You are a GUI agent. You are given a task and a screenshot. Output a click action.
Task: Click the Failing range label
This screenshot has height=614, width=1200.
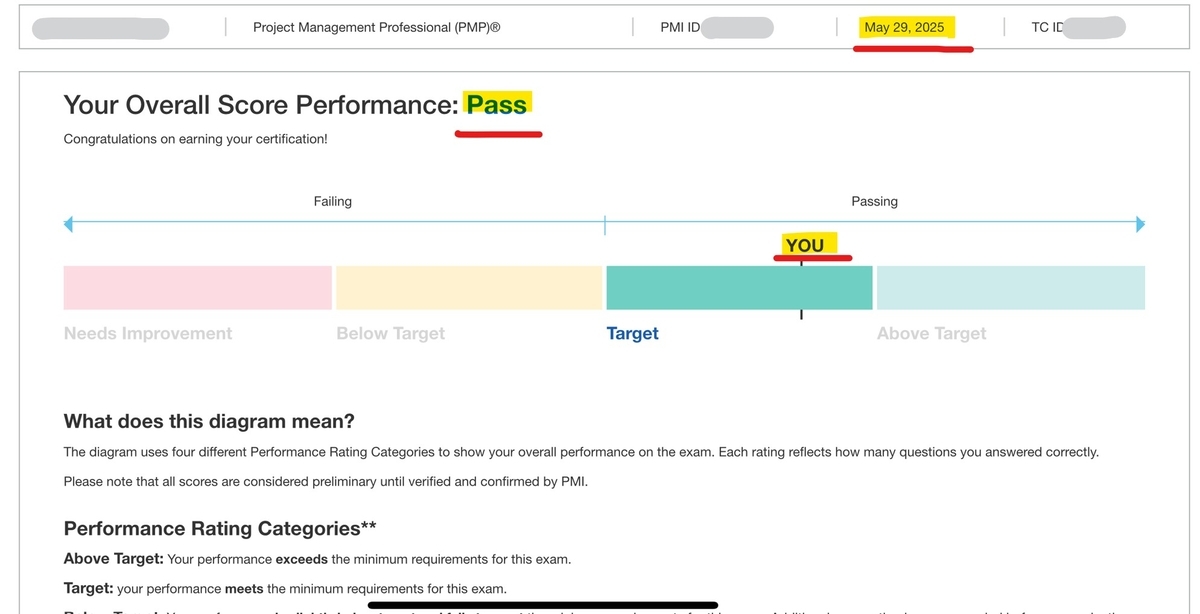(332, 201)
